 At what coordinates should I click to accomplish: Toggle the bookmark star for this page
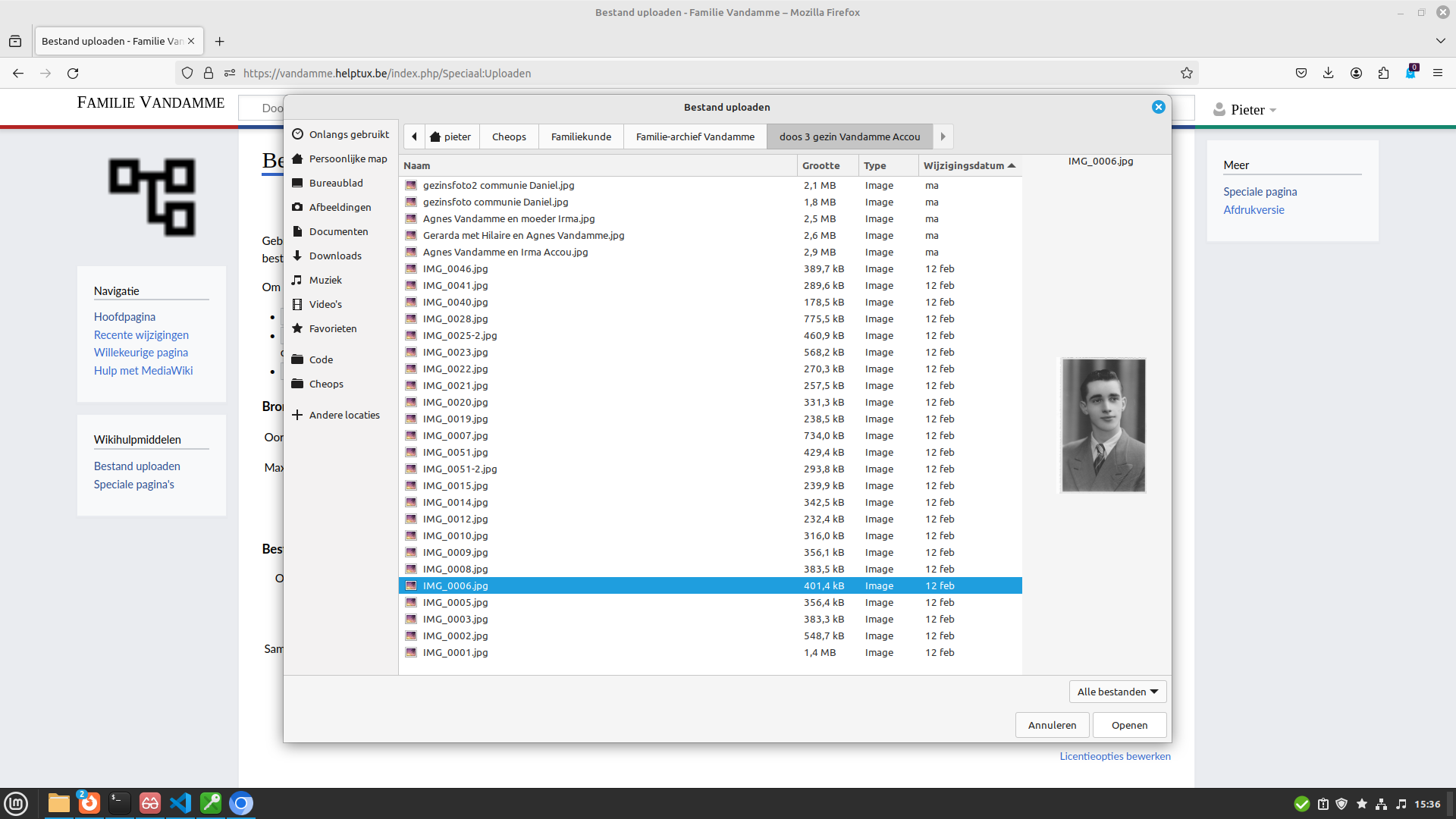(1188, 73)
